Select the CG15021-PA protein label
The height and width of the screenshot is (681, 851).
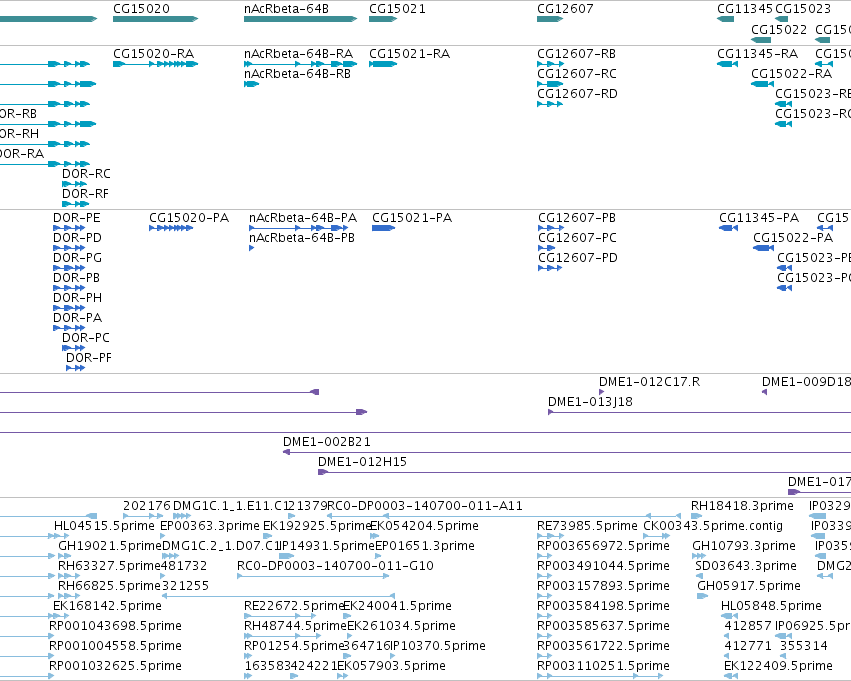tap(411, 218)
